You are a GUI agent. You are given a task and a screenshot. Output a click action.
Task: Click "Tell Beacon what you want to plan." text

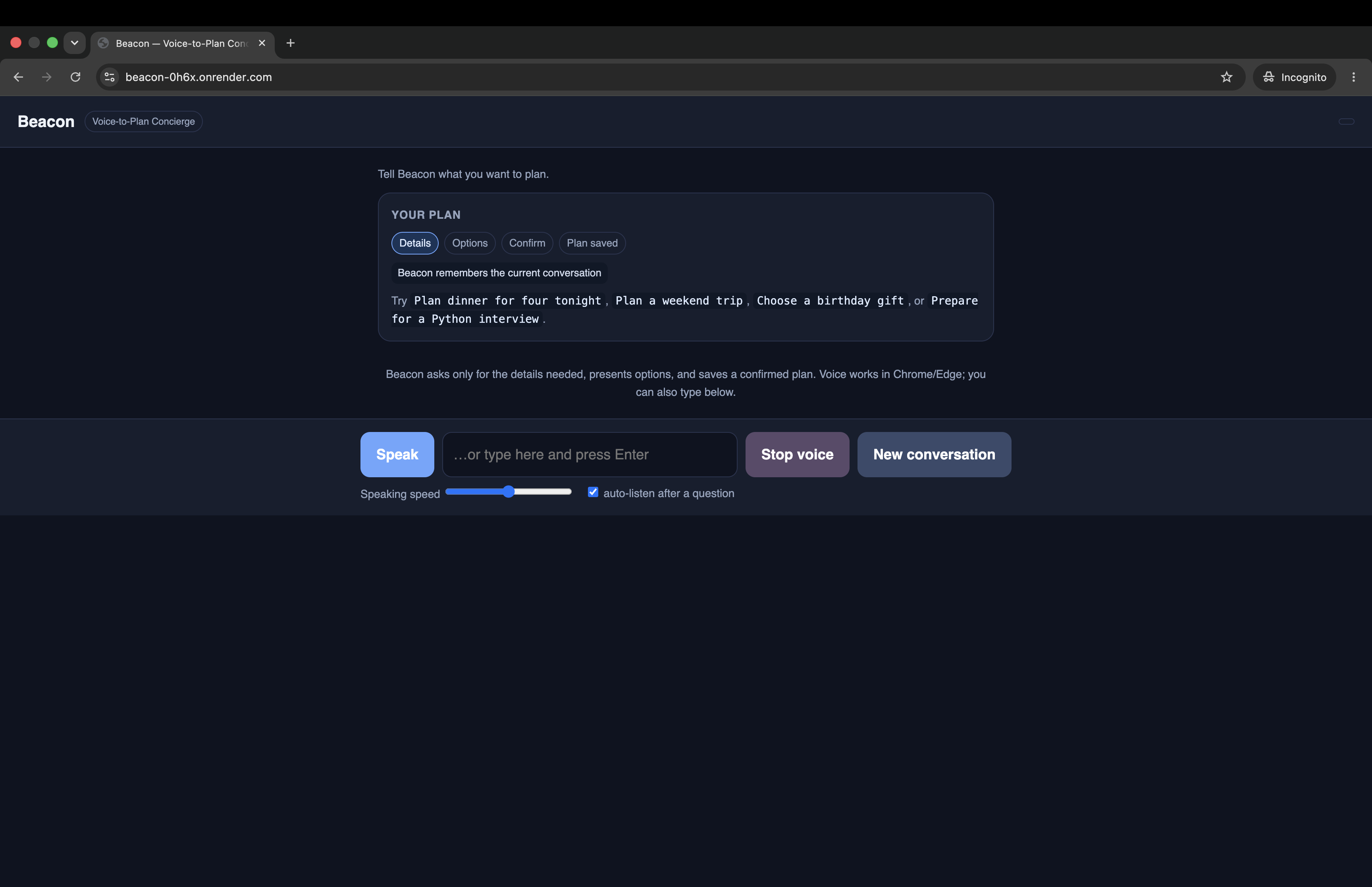463,174
